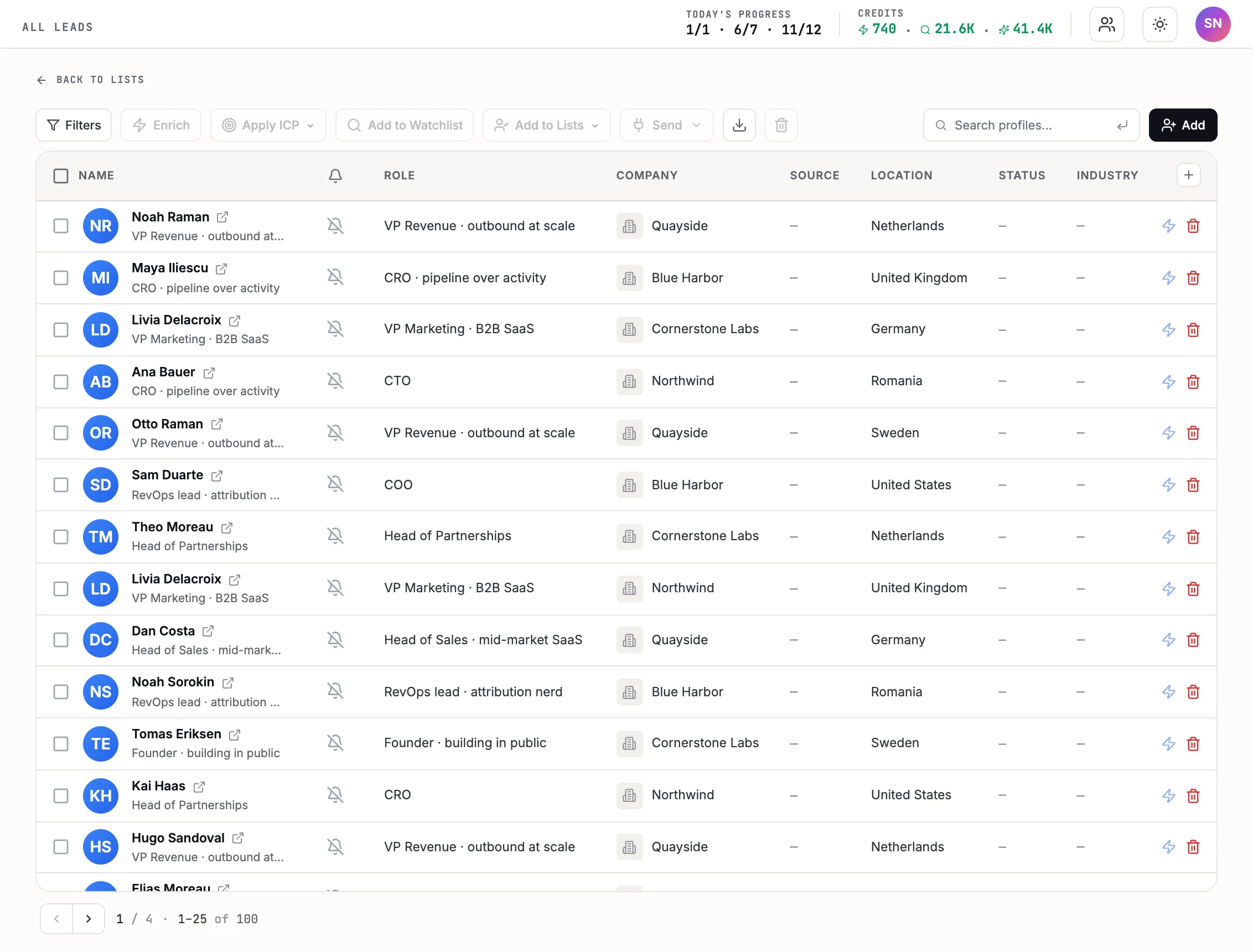This screenshot has height=952, width=1253.
Task: Open Tomas Eriksen external profile link icon
Action: (x=235, y=735)
